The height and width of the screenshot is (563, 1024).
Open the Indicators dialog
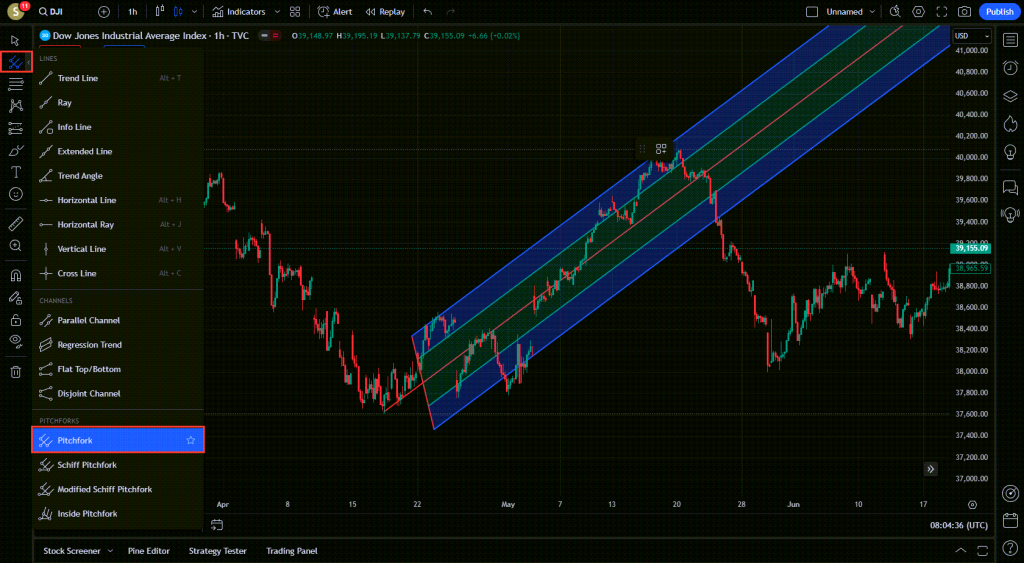[x=240, y=12]
